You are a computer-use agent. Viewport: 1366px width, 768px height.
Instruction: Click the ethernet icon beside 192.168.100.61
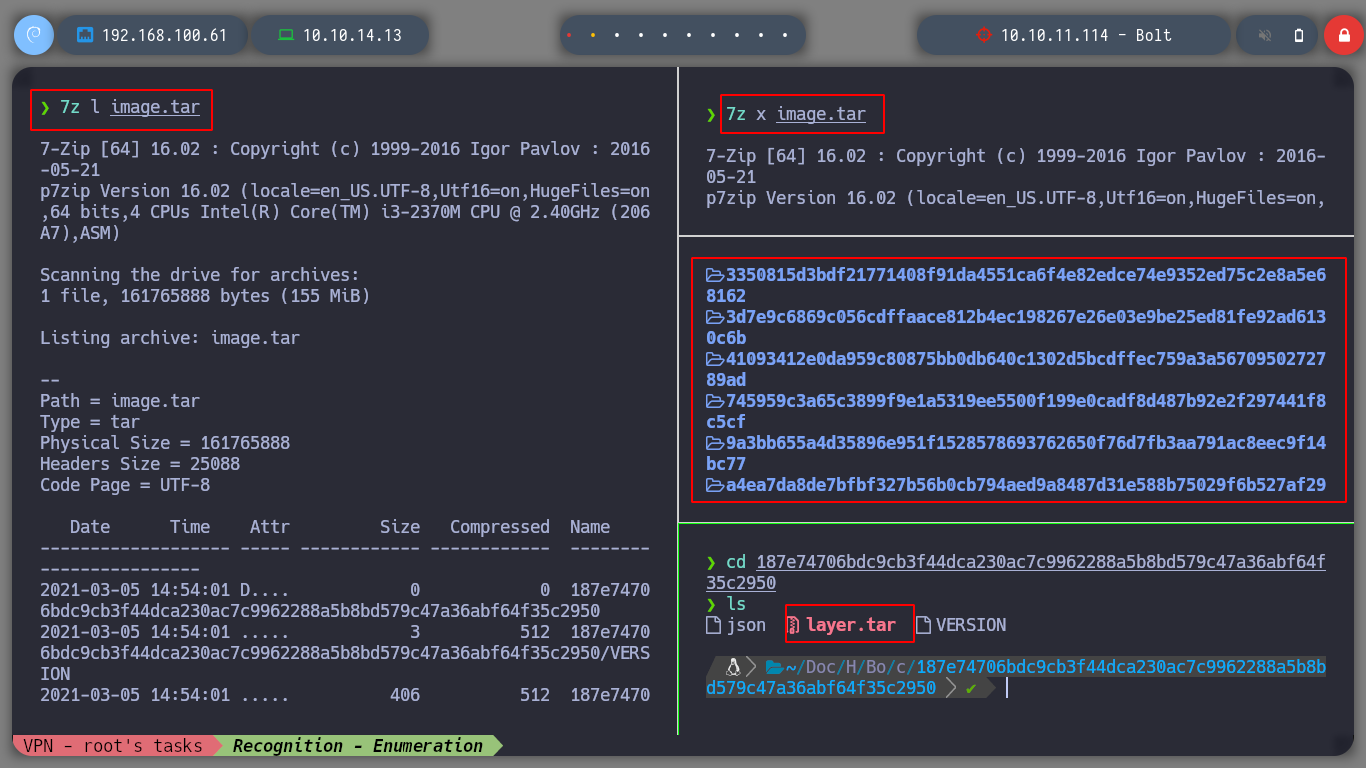pyautogui.click(x=85, y=35)
